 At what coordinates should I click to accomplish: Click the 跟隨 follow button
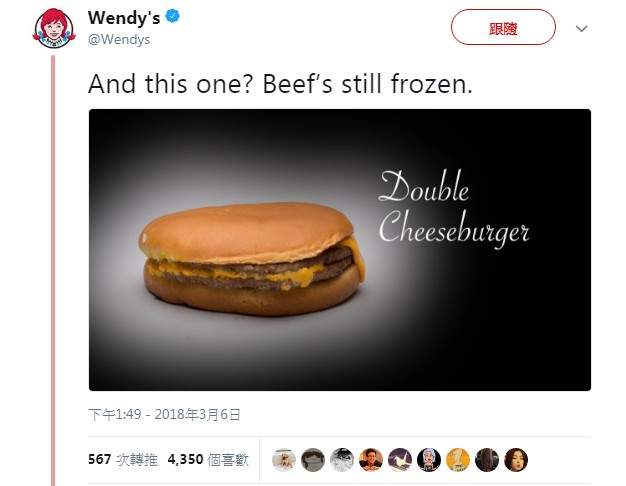coord(503,27)
